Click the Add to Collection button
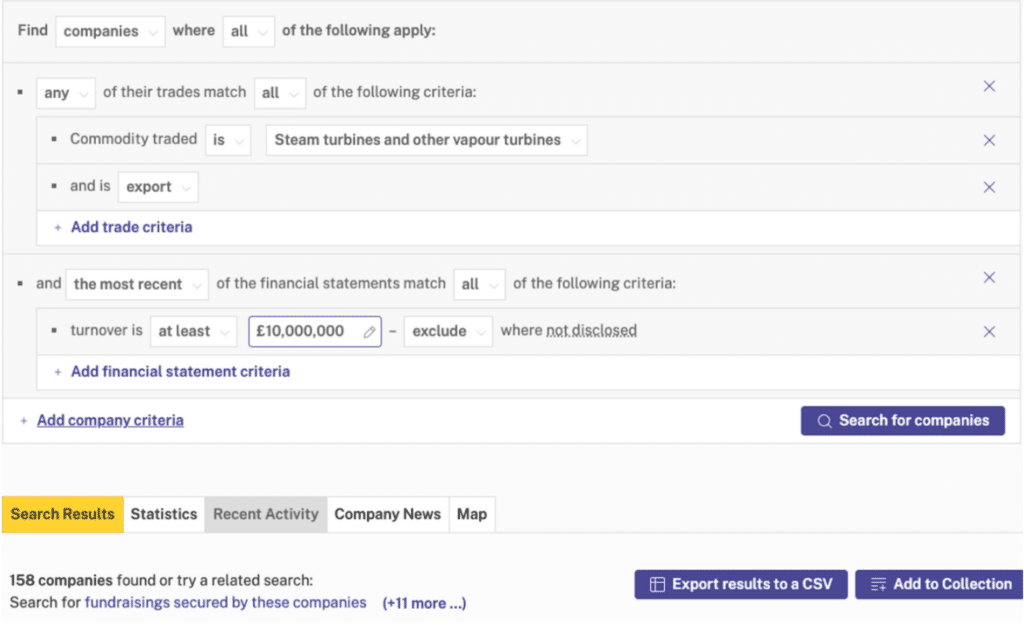Image resolution: width=1024 pixels, height=631 pixels. [939, 584]
